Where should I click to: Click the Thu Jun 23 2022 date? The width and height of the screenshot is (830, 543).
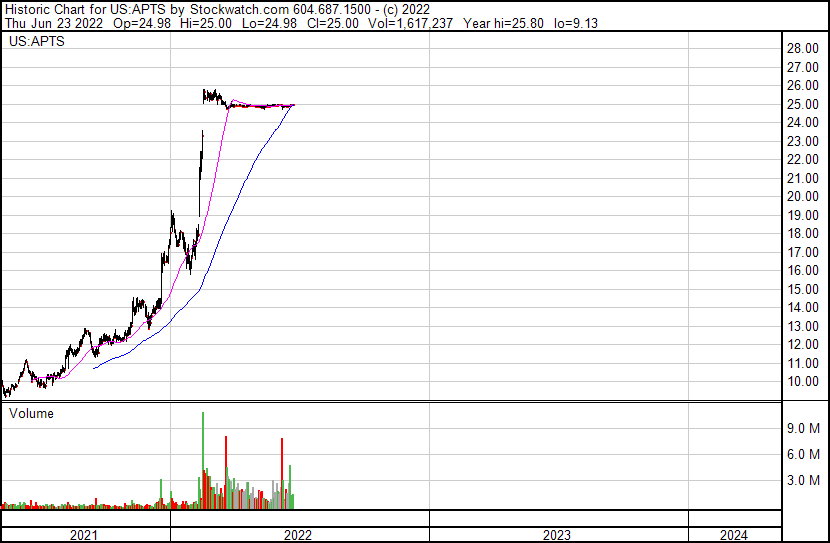(53, 23)
